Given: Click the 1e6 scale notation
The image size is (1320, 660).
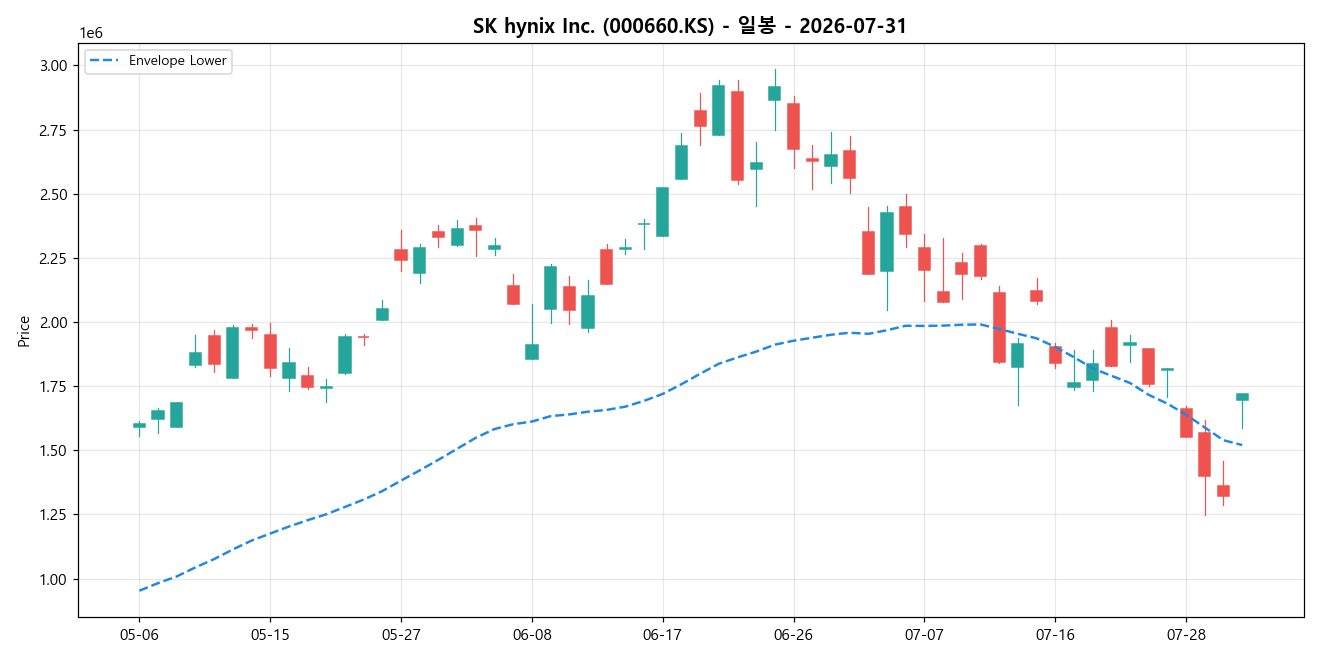Looking at the screenshot, I should 91,34.
